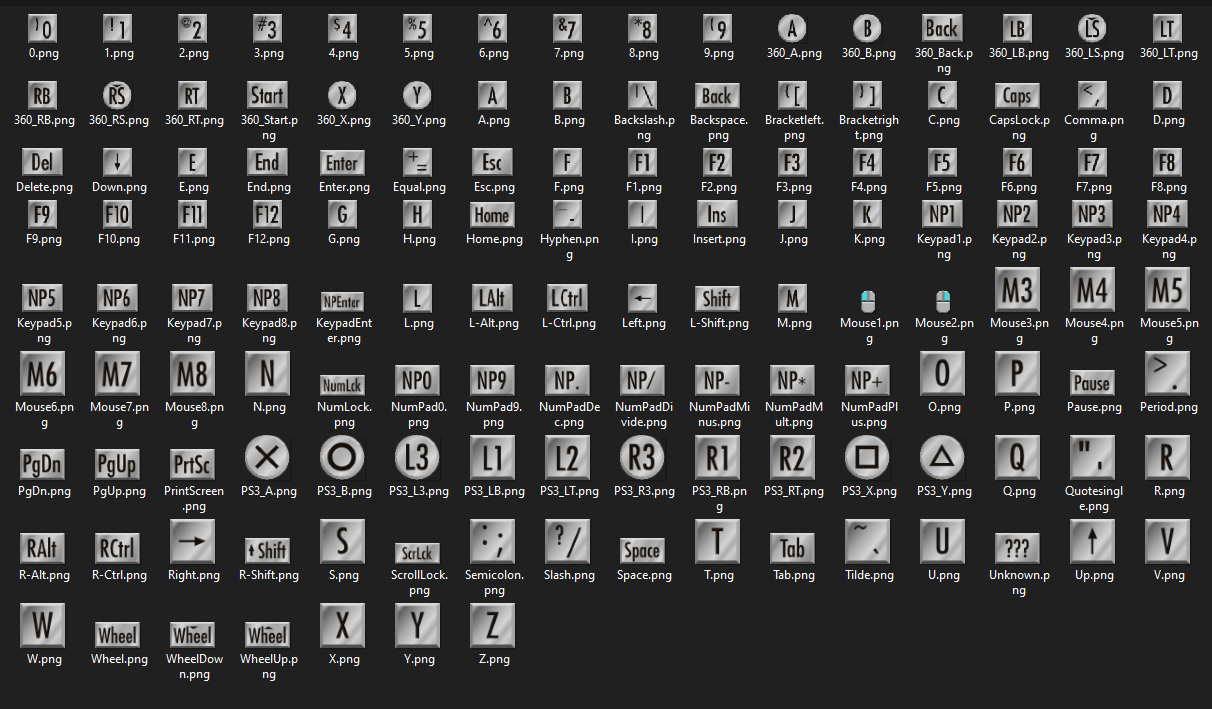
Task: Select the Wheel.png icon
Action: (117, 634)
